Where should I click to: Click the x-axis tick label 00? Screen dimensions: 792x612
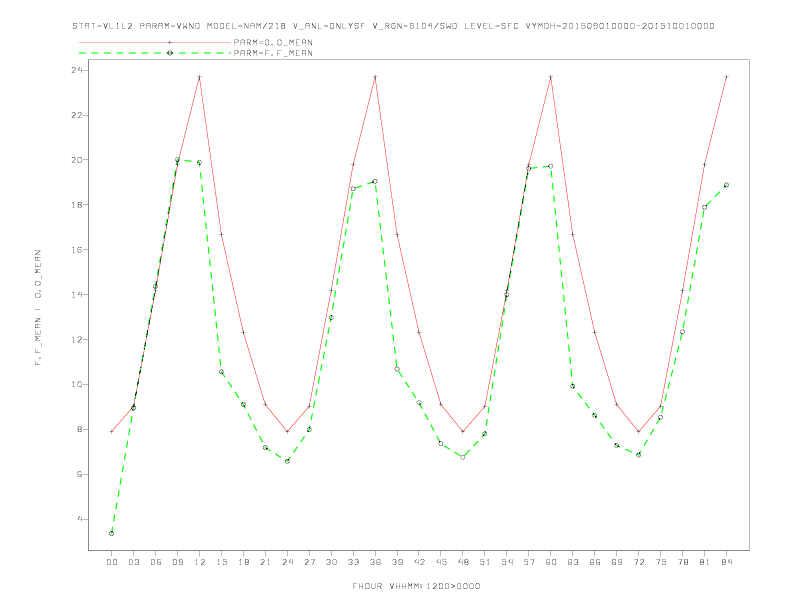pos(112,562)
